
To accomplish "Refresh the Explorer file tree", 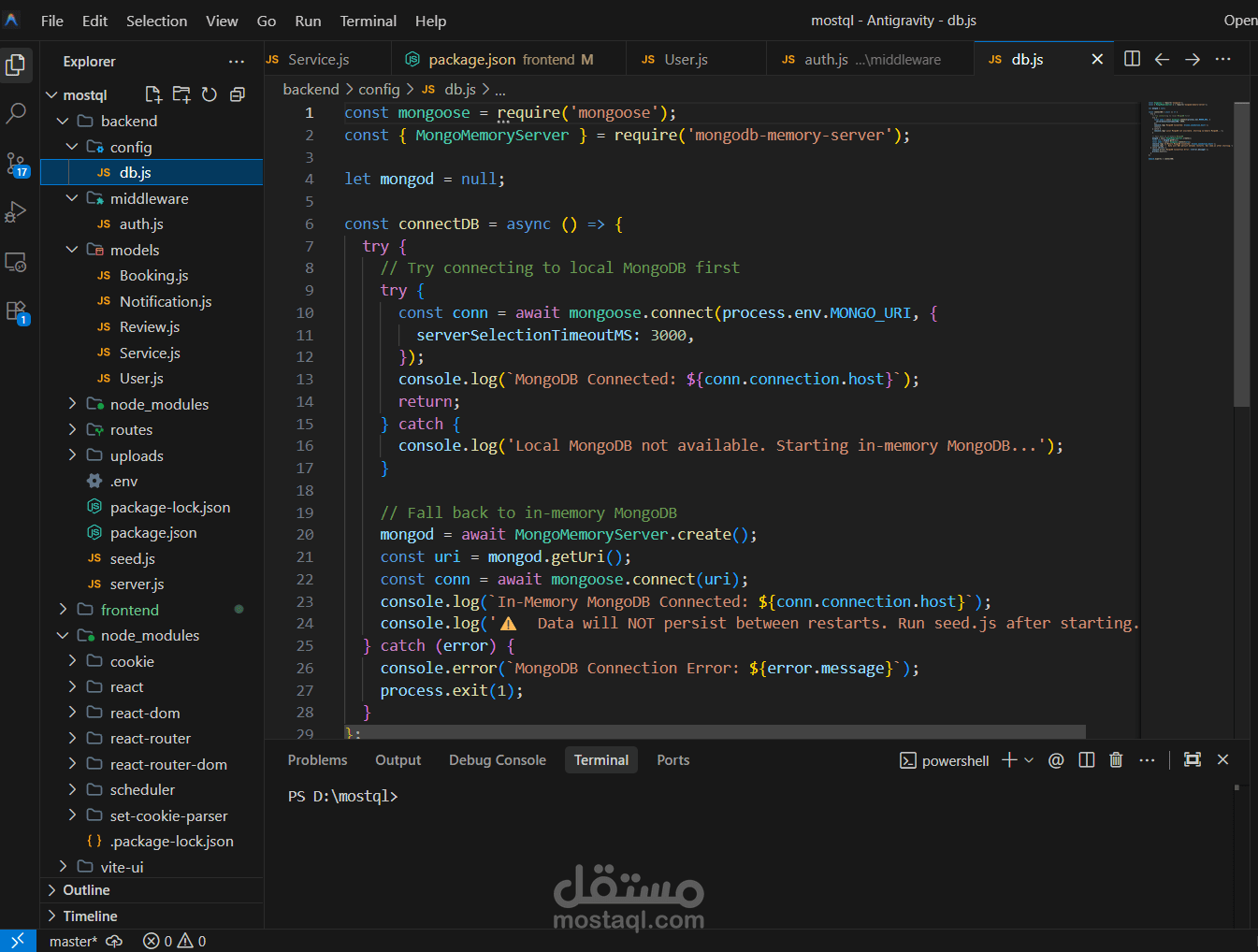I will [210, 94].
